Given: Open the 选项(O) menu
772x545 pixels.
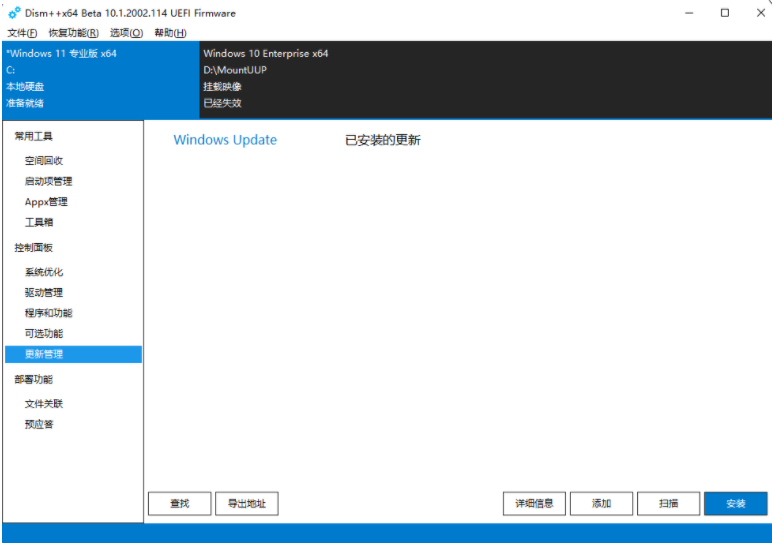Looking at the screenshot, I should coord(126,33).
